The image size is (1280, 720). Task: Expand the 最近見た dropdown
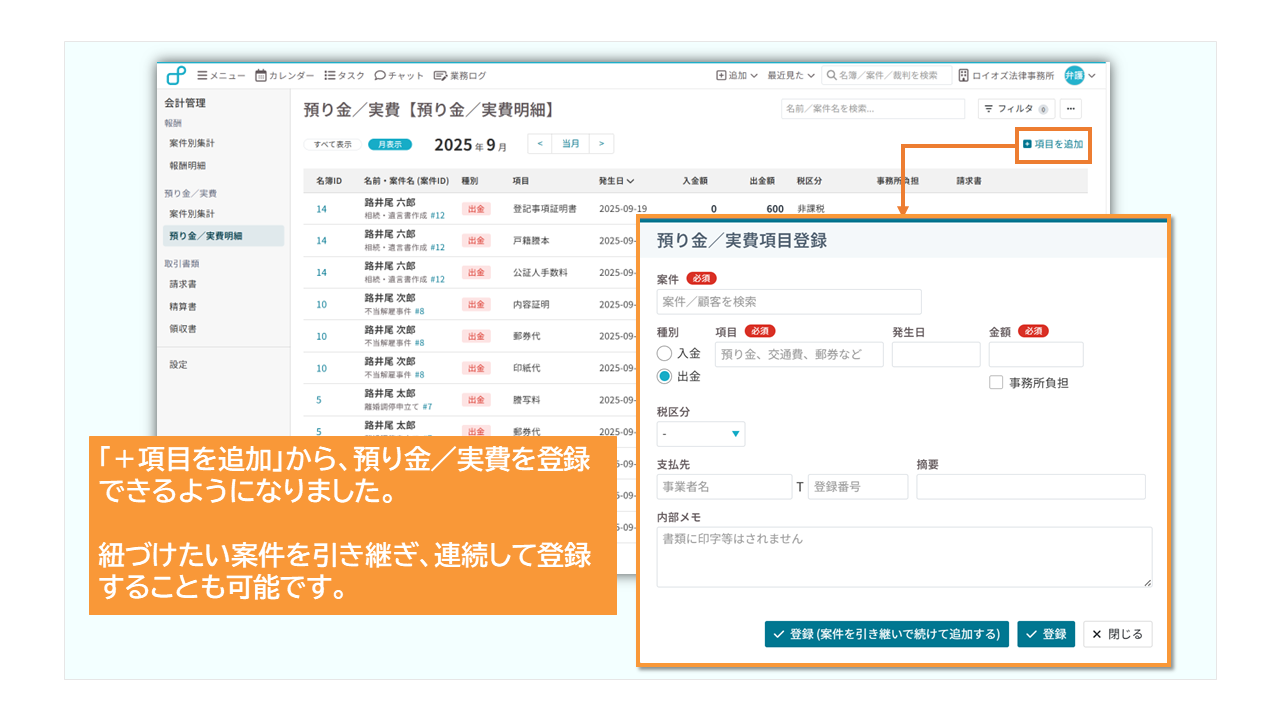[790, 76]
